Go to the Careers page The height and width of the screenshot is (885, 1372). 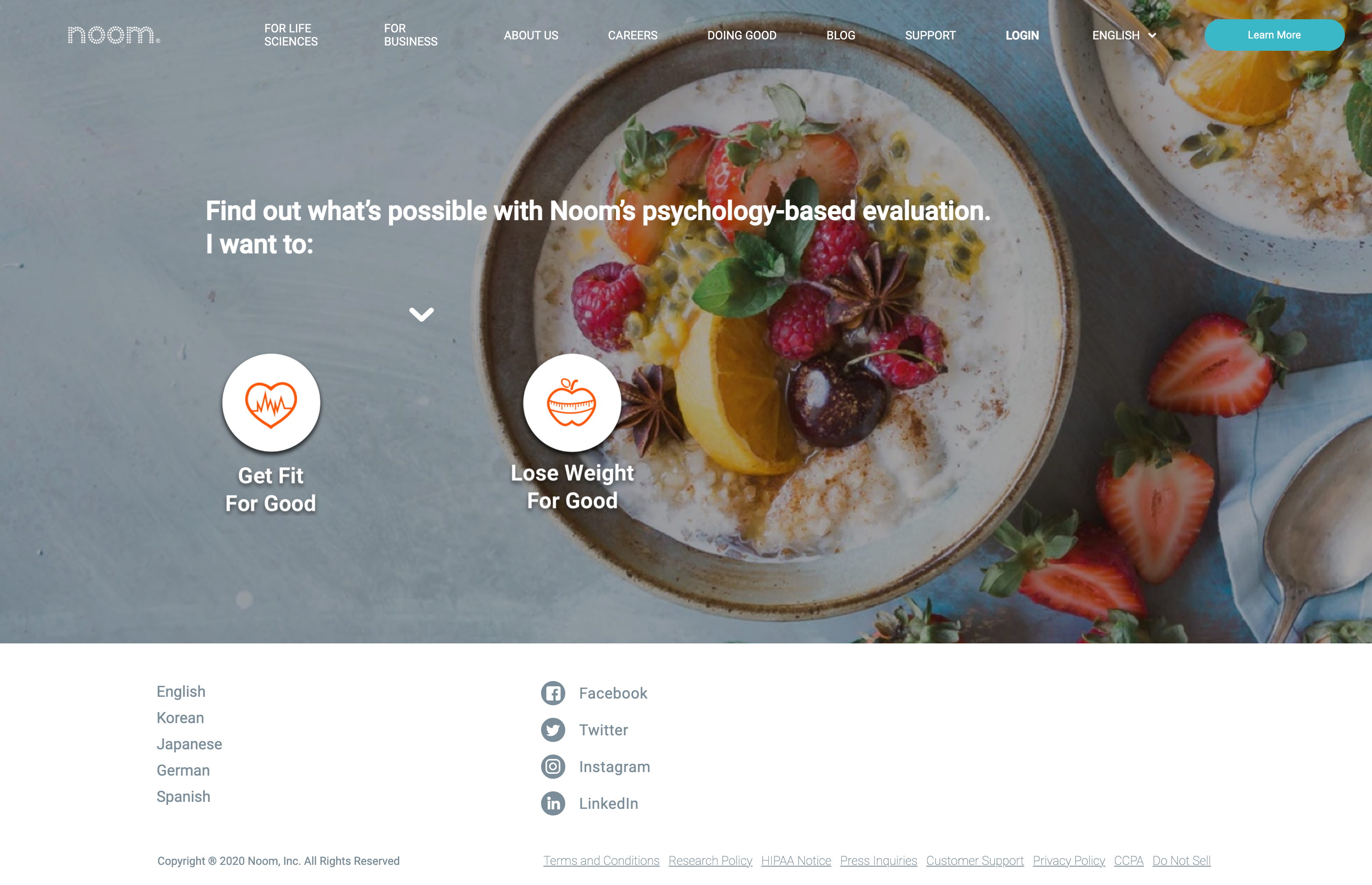pos(632,35)
